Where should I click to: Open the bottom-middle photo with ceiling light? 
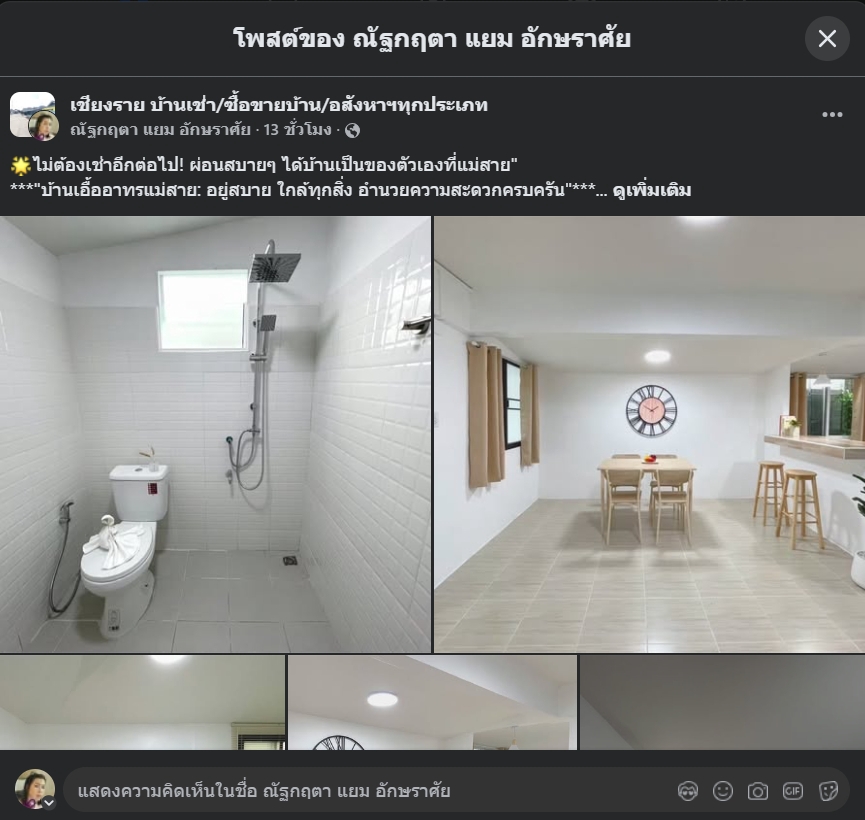432,702
